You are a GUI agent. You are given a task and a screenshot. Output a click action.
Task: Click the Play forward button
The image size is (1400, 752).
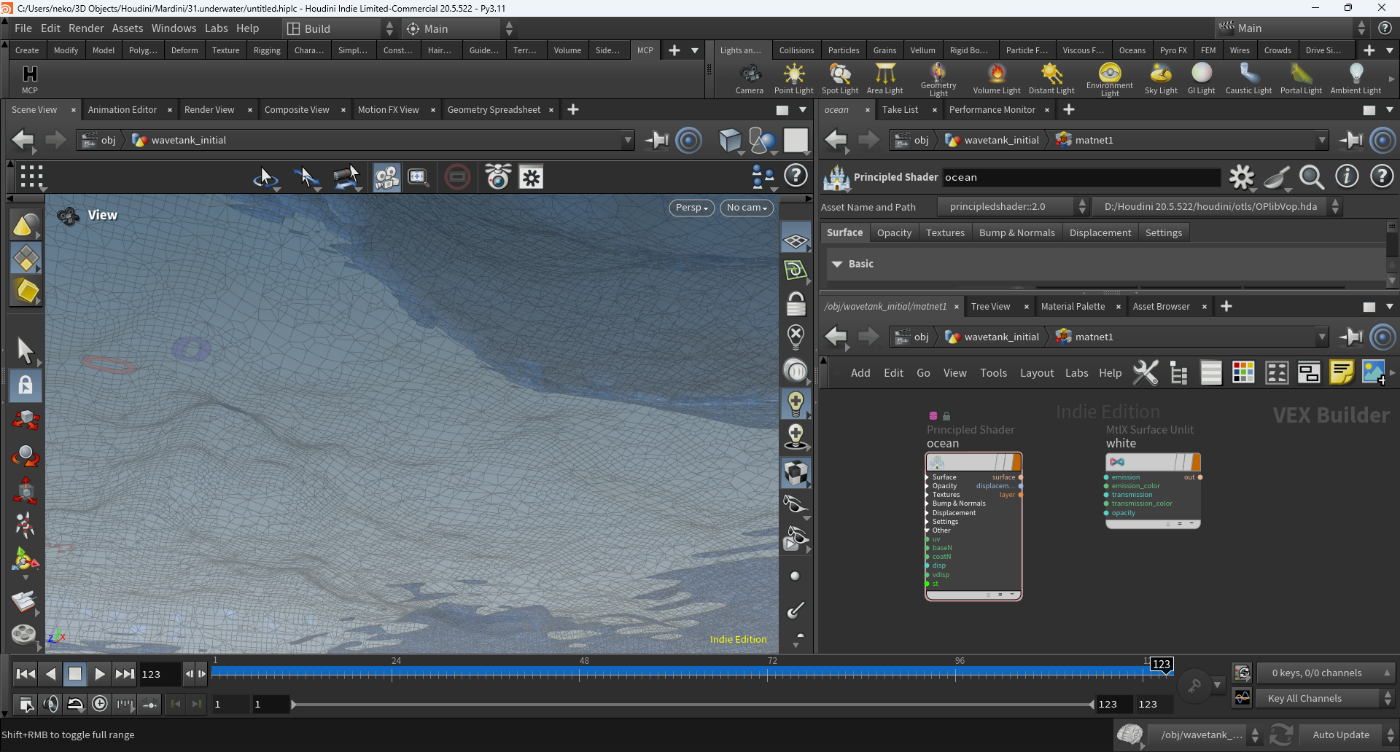(x=100, y=674)
